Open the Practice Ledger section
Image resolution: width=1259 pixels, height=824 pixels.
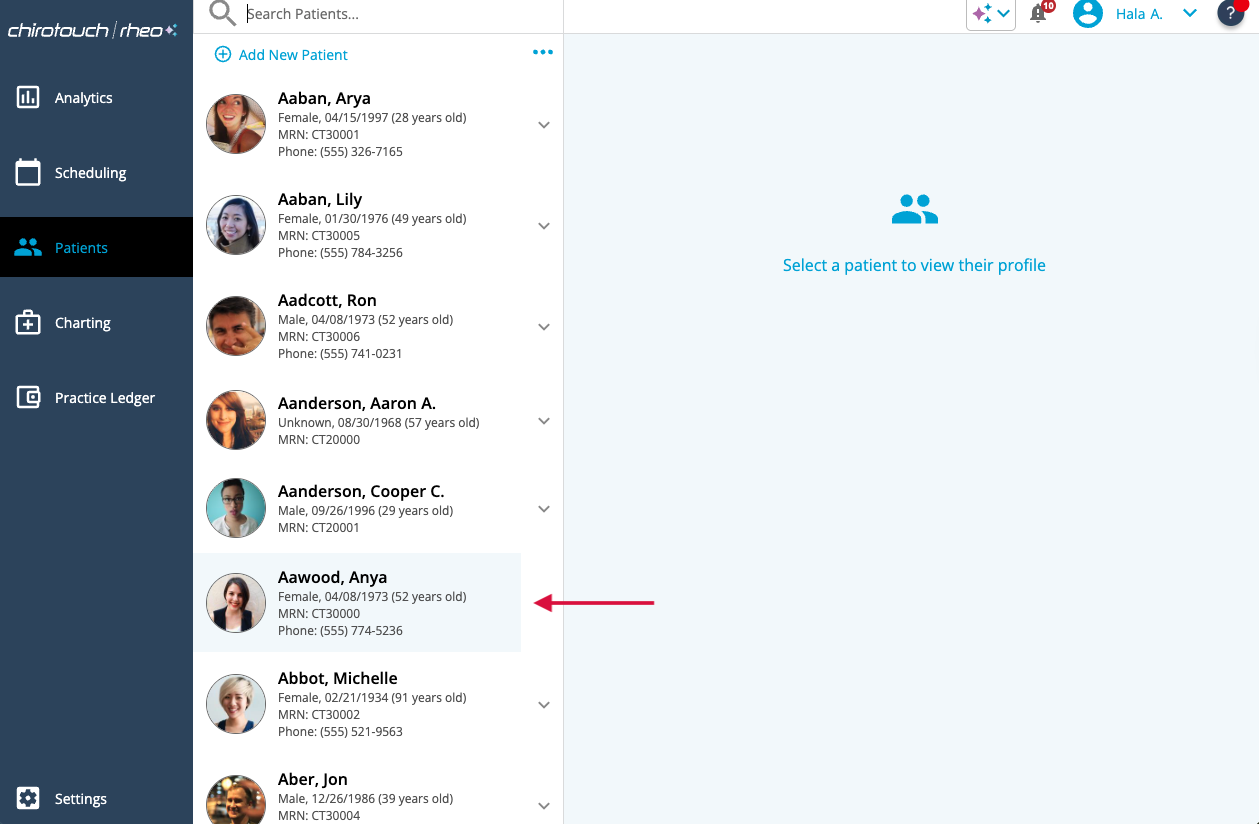coord(104,398)
